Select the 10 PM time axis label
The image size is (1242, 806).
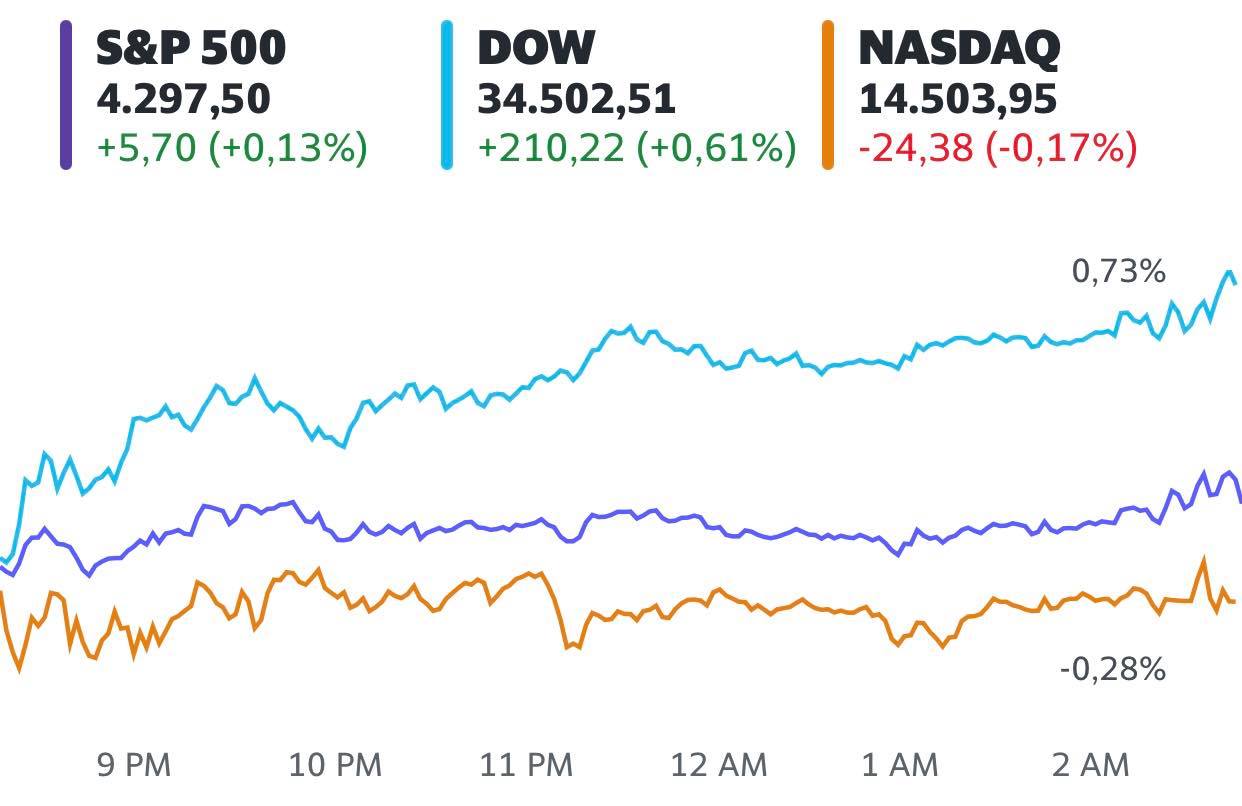point(336,766)
